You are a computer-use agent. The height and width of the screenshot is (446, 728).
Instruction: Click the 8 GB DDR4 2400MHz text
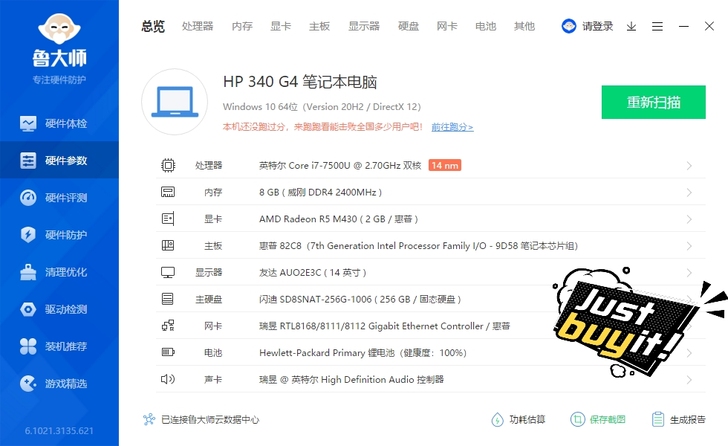(x=320, y=192)
